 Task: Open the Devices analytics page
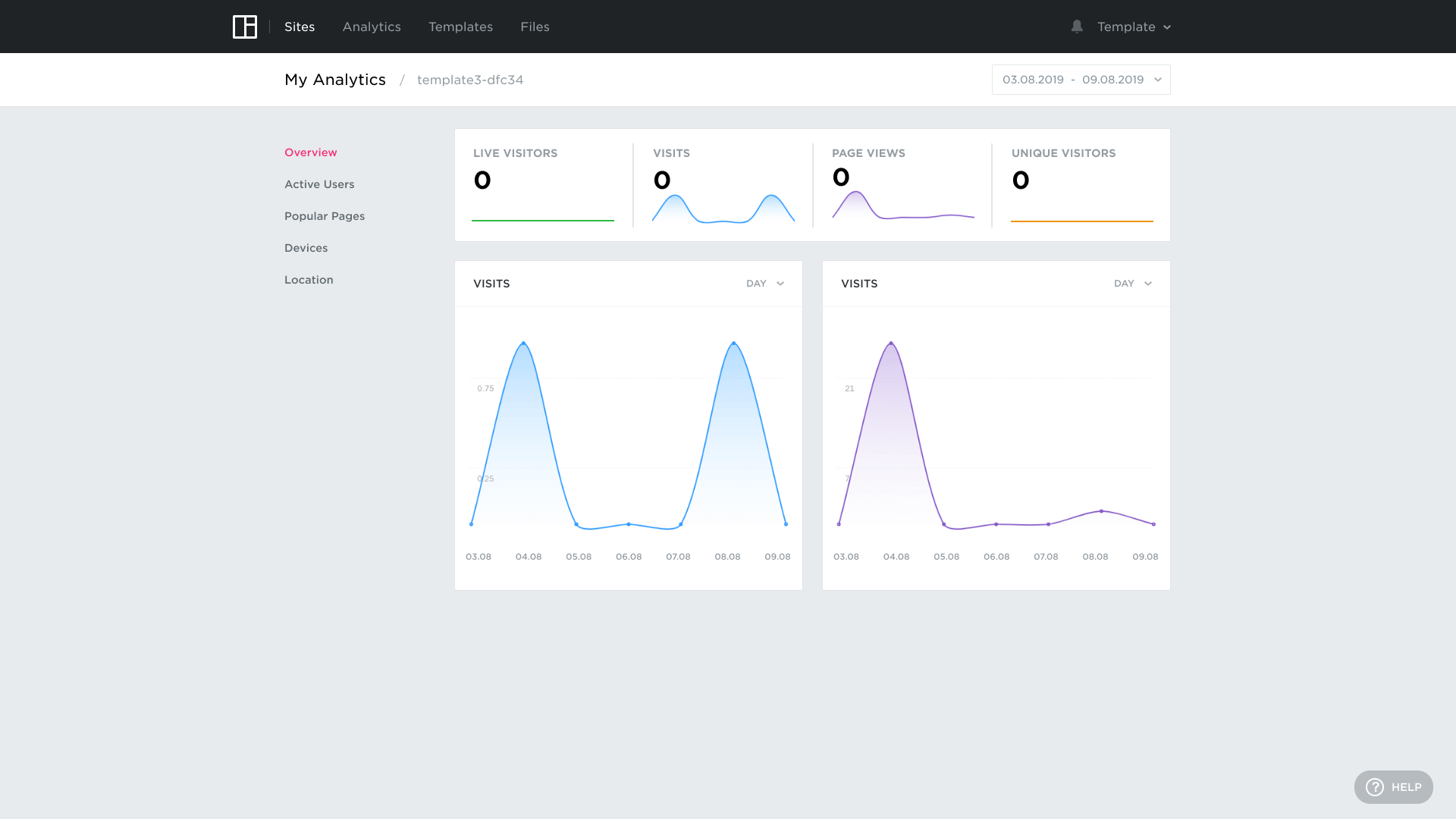[x=306, y=248]
